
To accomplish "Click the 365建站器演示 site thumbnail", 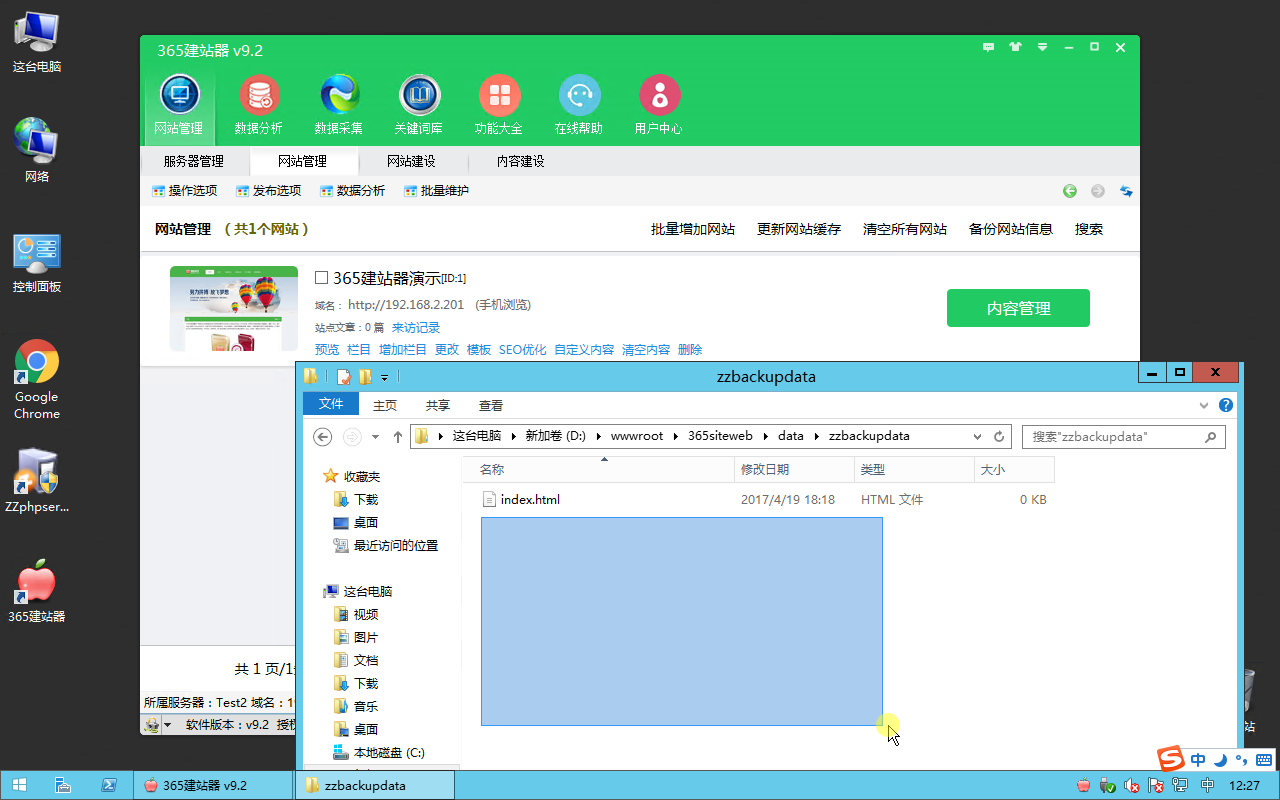I will coord(234,309).
